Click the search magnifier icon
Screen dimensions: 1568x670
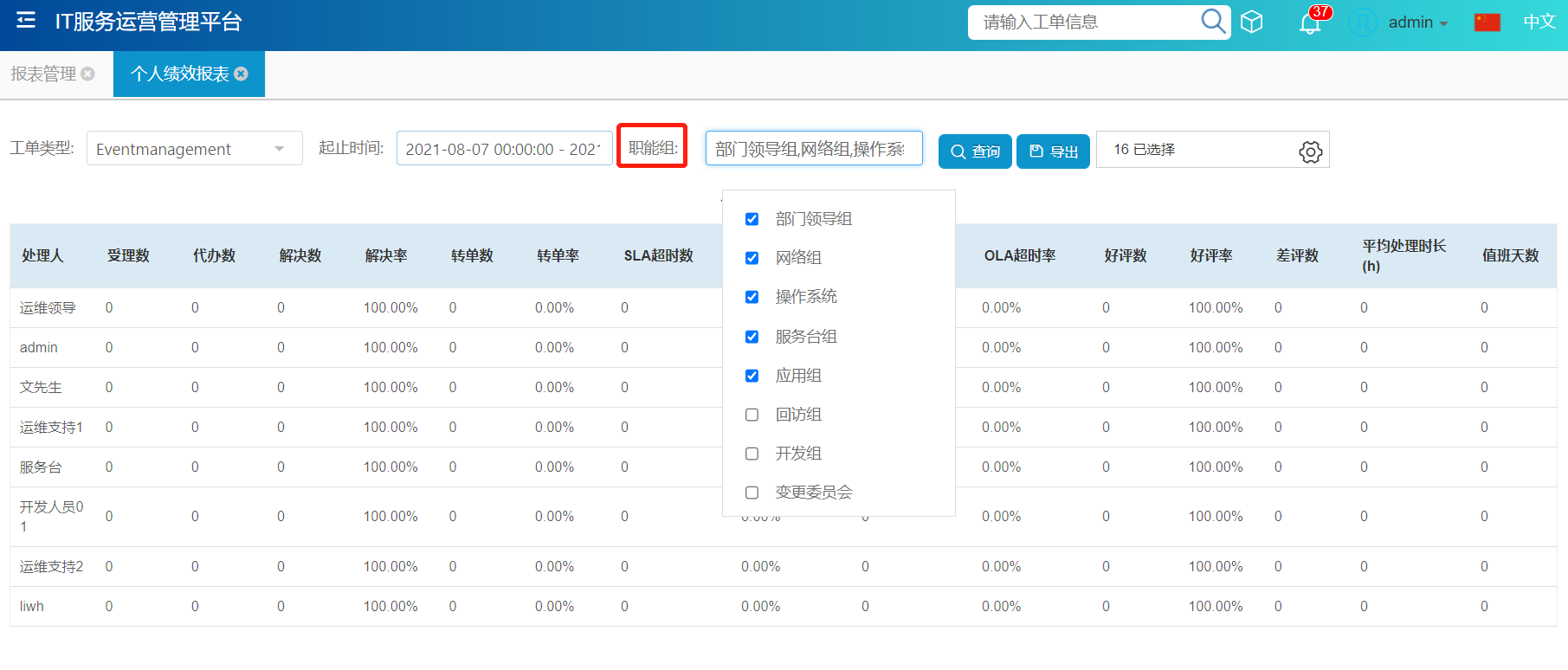pyautogui.click(x=1213, y=21)
